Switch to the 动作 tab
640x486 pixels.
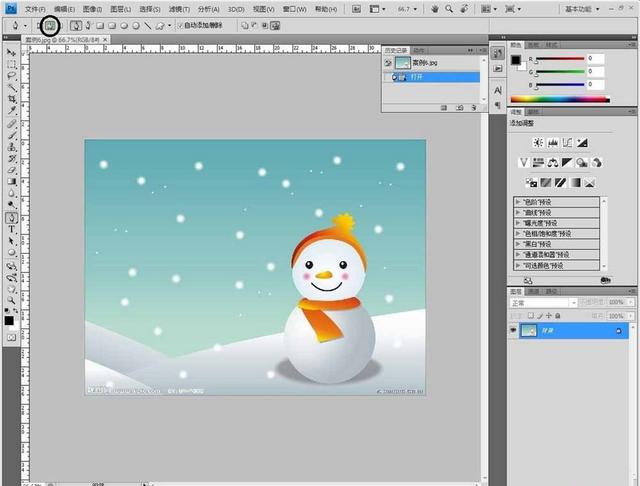420,49
